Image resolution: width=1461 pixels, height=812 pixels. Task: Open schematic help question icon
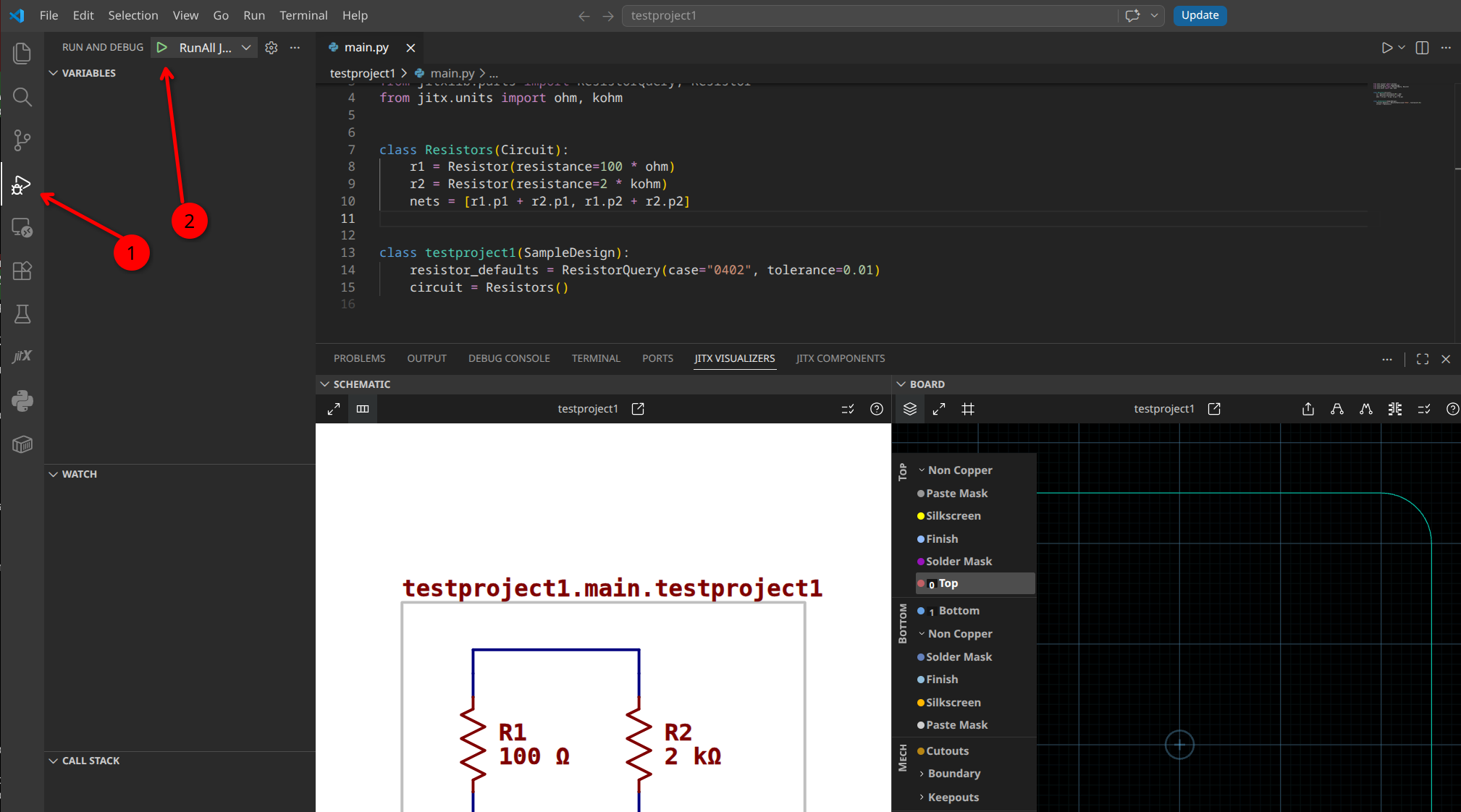pos(877,409)
